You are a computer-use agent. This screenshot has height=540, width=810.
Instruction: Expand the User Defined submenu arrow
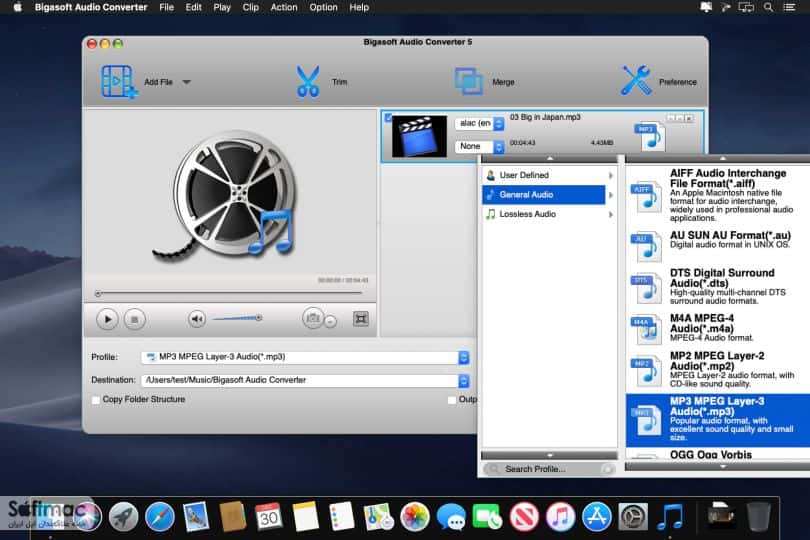pos(611,176)
